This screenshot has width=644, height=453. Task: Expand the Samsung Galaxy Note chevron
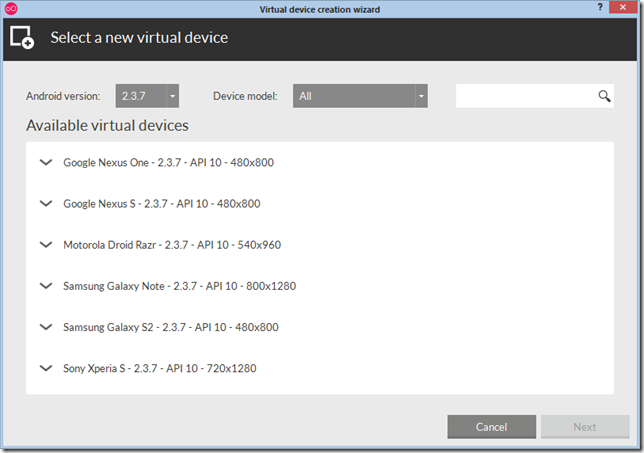click(x=46, y=285)
